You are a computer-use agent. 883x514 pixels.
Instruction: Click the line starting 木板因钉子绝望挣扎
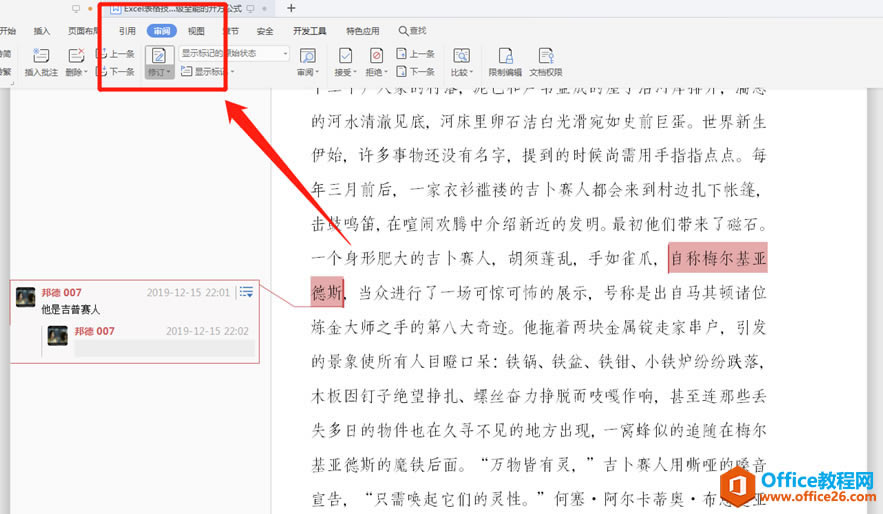pos(539,396)
